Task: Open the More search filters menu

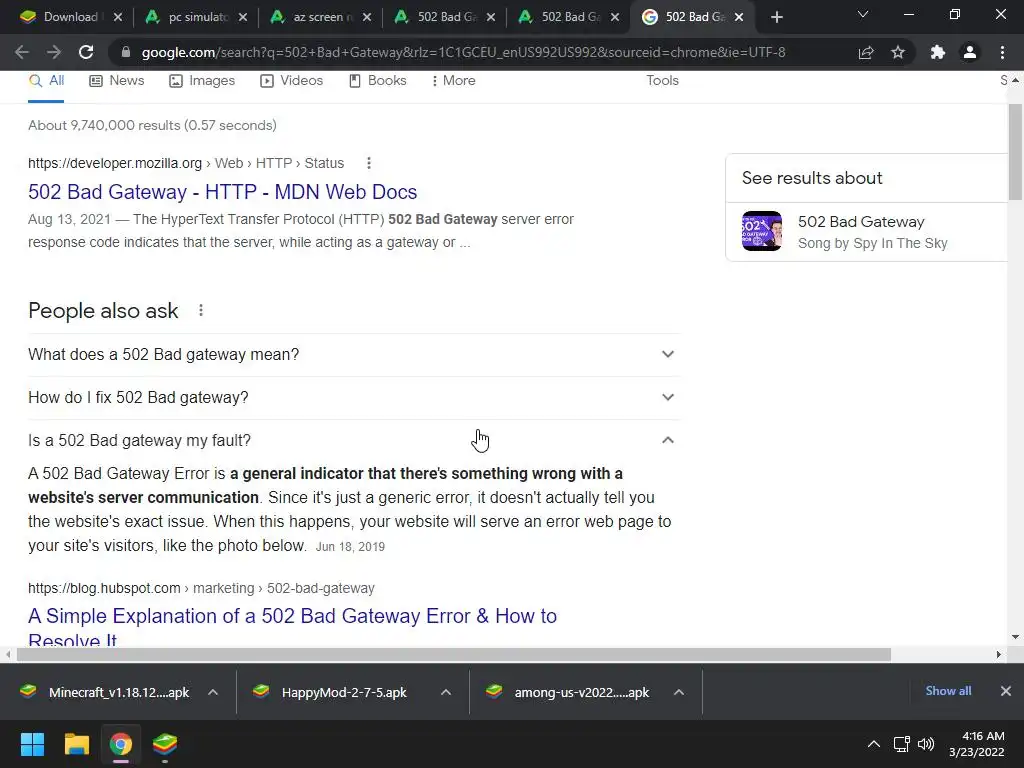Action: pyautogui.click(x=453, y=81)
